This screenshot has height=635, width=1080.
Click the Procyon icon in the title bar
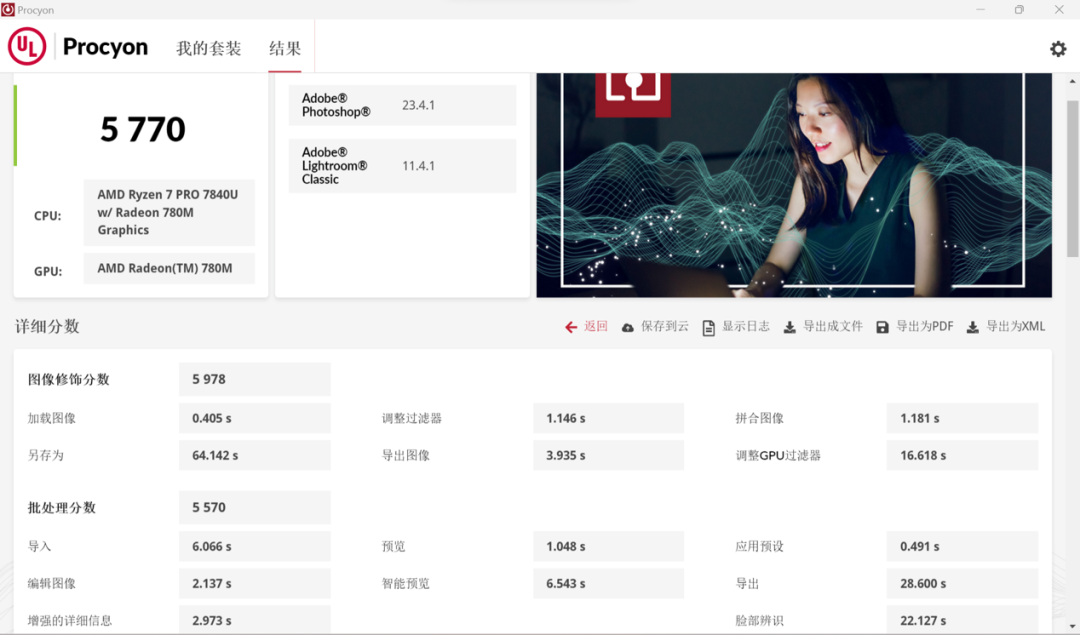point(8,10)
